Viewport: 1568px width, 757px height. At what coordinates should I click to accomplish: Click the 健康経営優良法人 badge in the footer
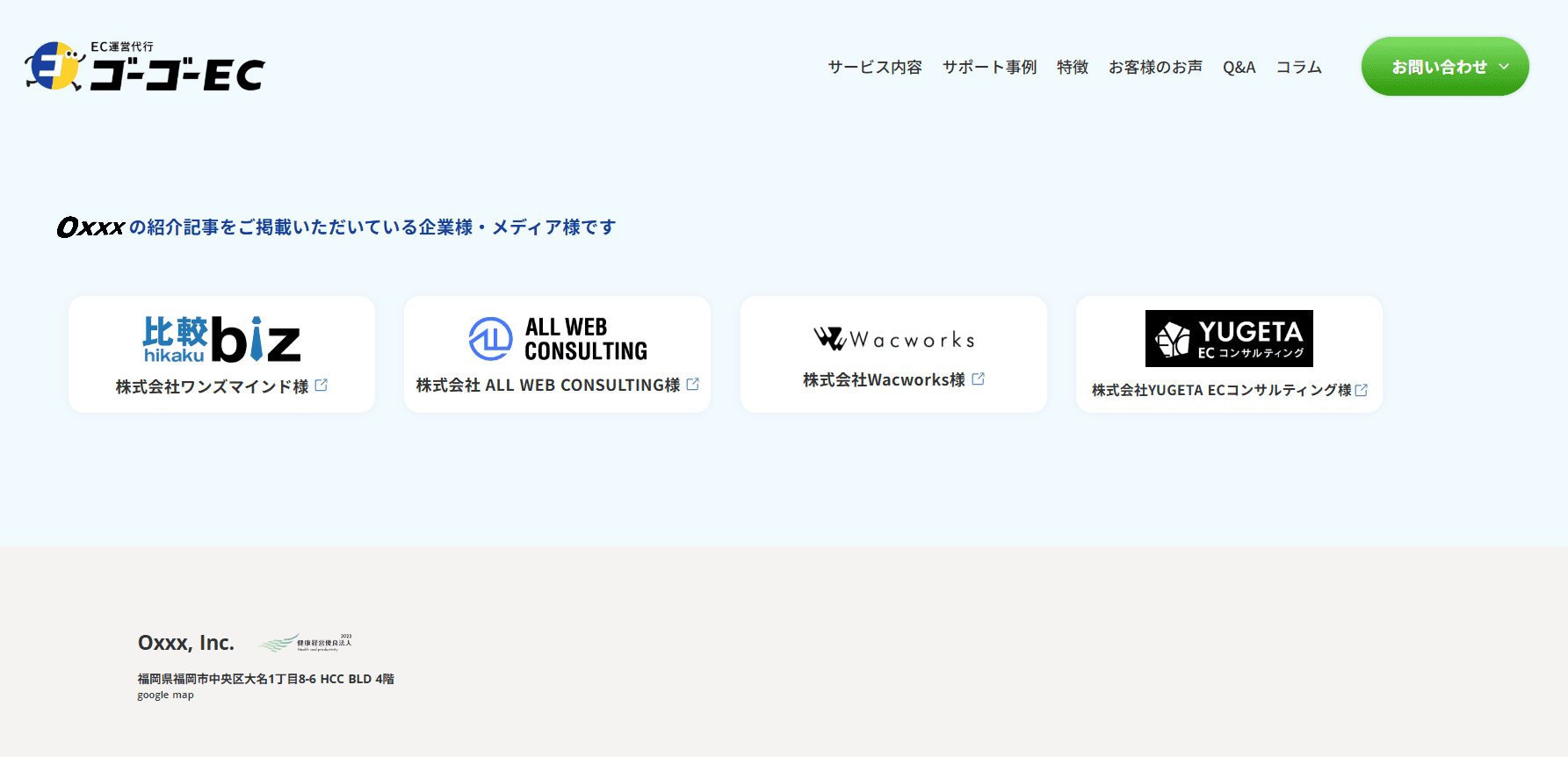306,643
